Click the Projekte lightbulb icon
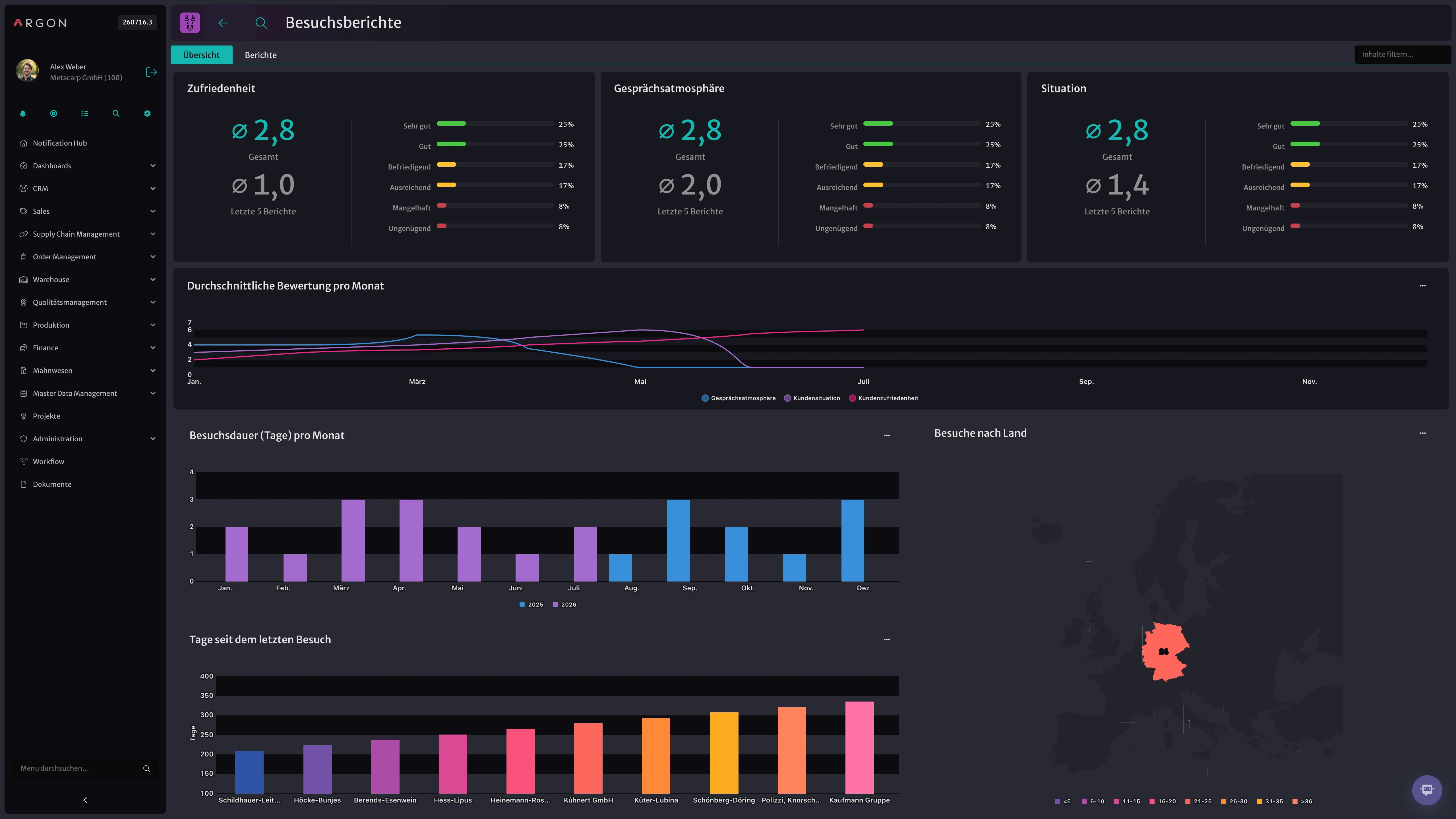 click(x=23, y=416)
